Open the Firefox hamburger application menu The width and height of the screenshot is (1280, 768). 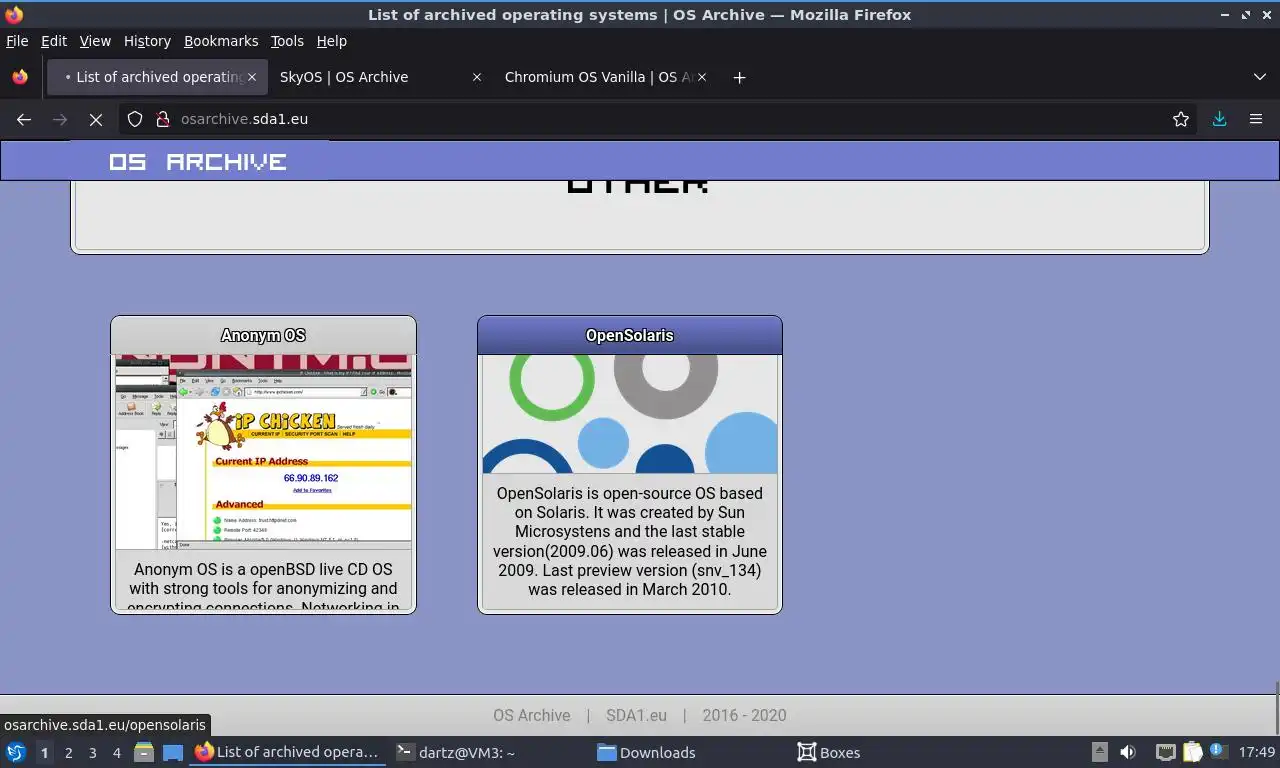tap(1256, 119)
